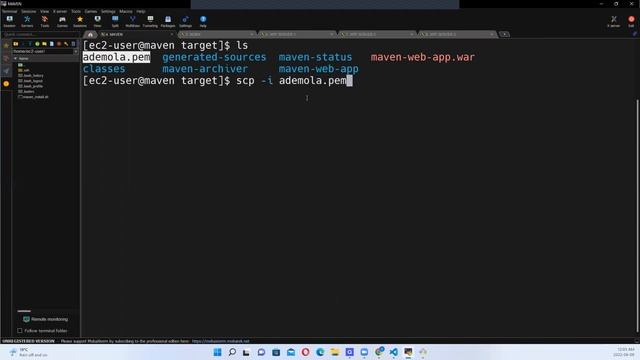Click the red Exit button
Viewport: 640px width, 360px height.
tap(631, 21)
